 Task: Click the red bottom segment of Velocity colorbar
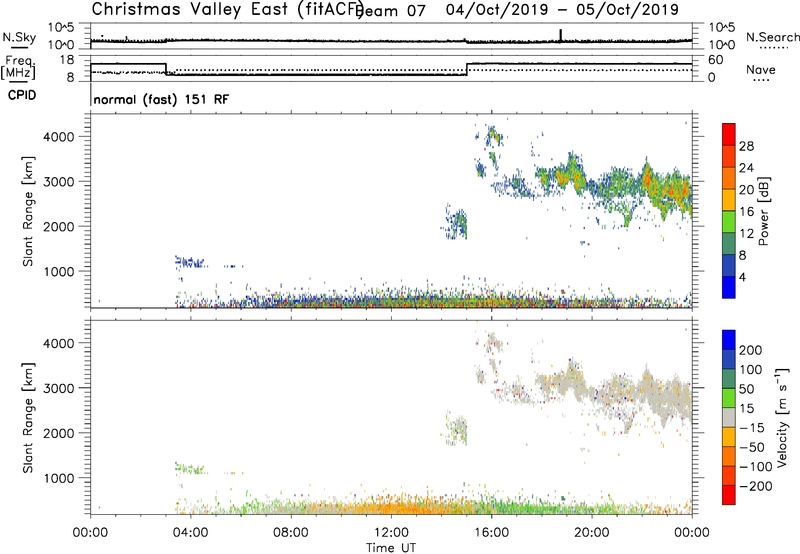click(x=729, y=495)
